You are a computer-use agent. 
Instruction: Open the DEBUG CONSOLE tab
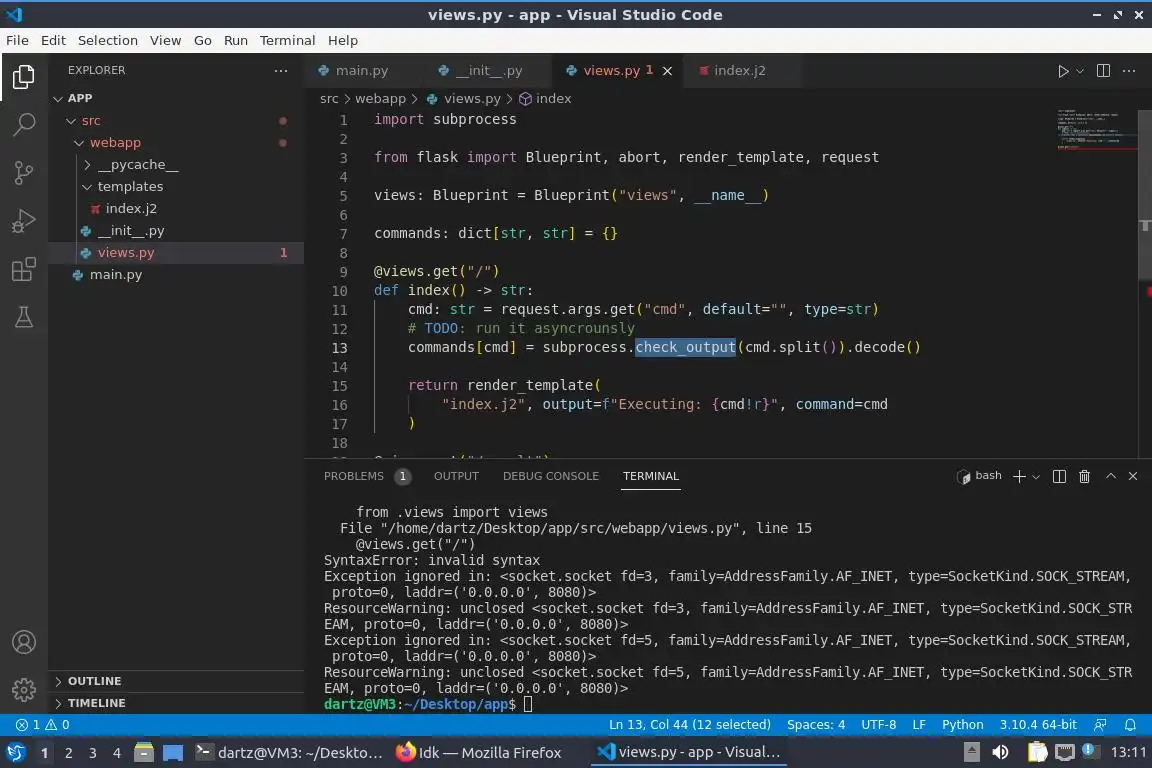click(550, 476)
